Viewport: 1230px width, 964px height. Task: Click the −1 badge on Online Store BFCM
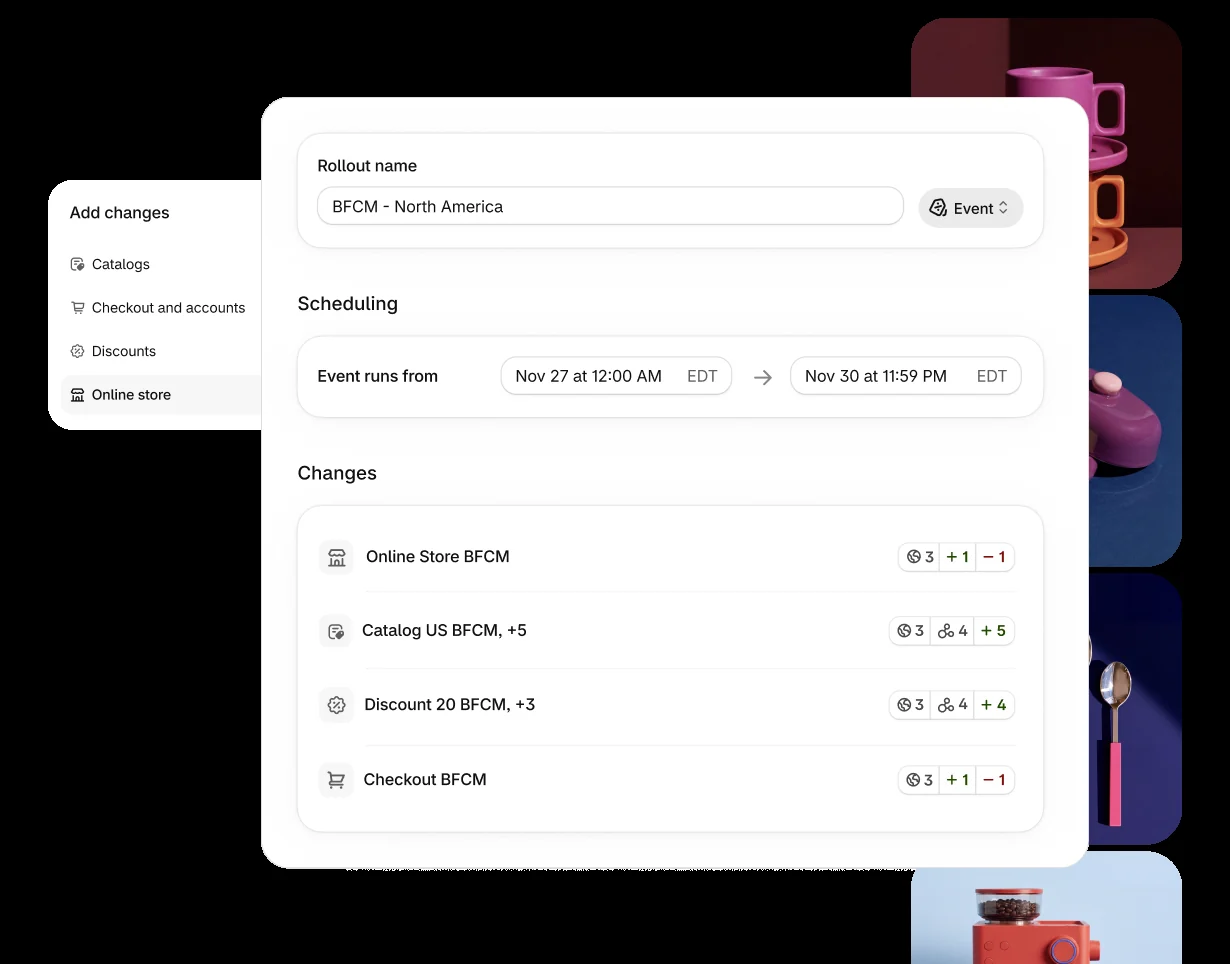coord(995,557)
